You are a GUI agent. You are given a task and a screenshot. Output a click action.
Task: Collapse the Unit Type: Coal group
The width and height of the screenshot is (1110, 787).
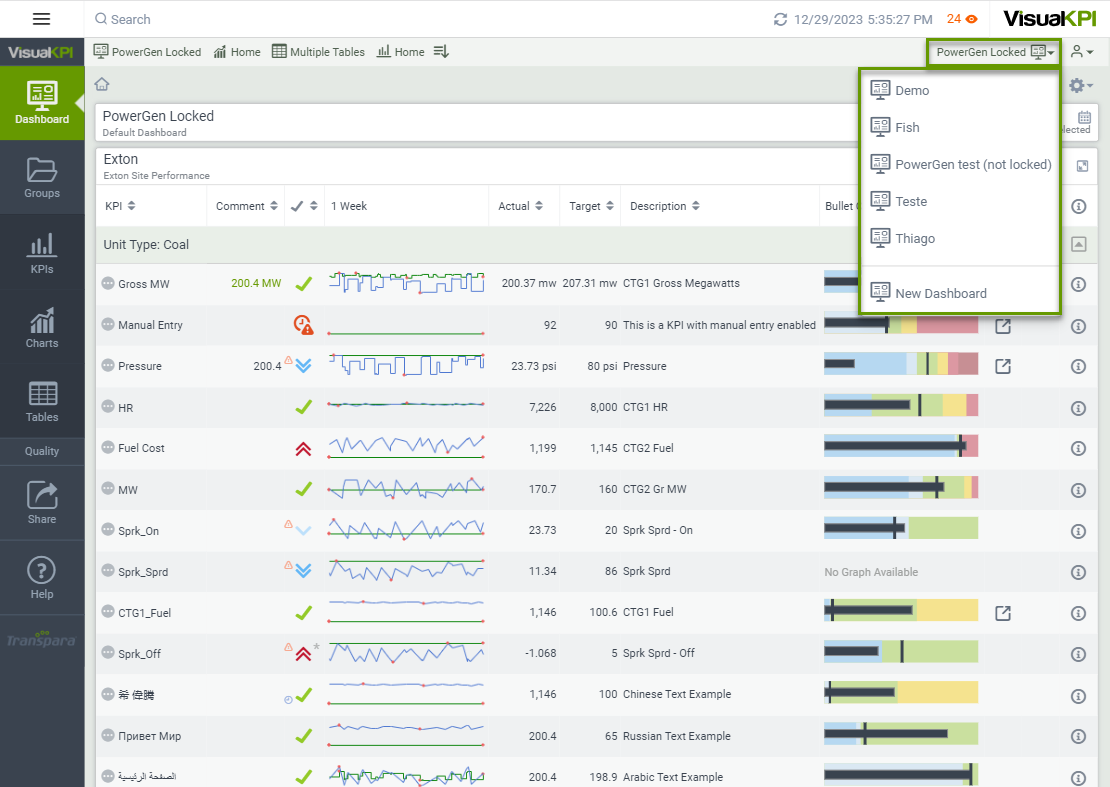coord(1078,244)
